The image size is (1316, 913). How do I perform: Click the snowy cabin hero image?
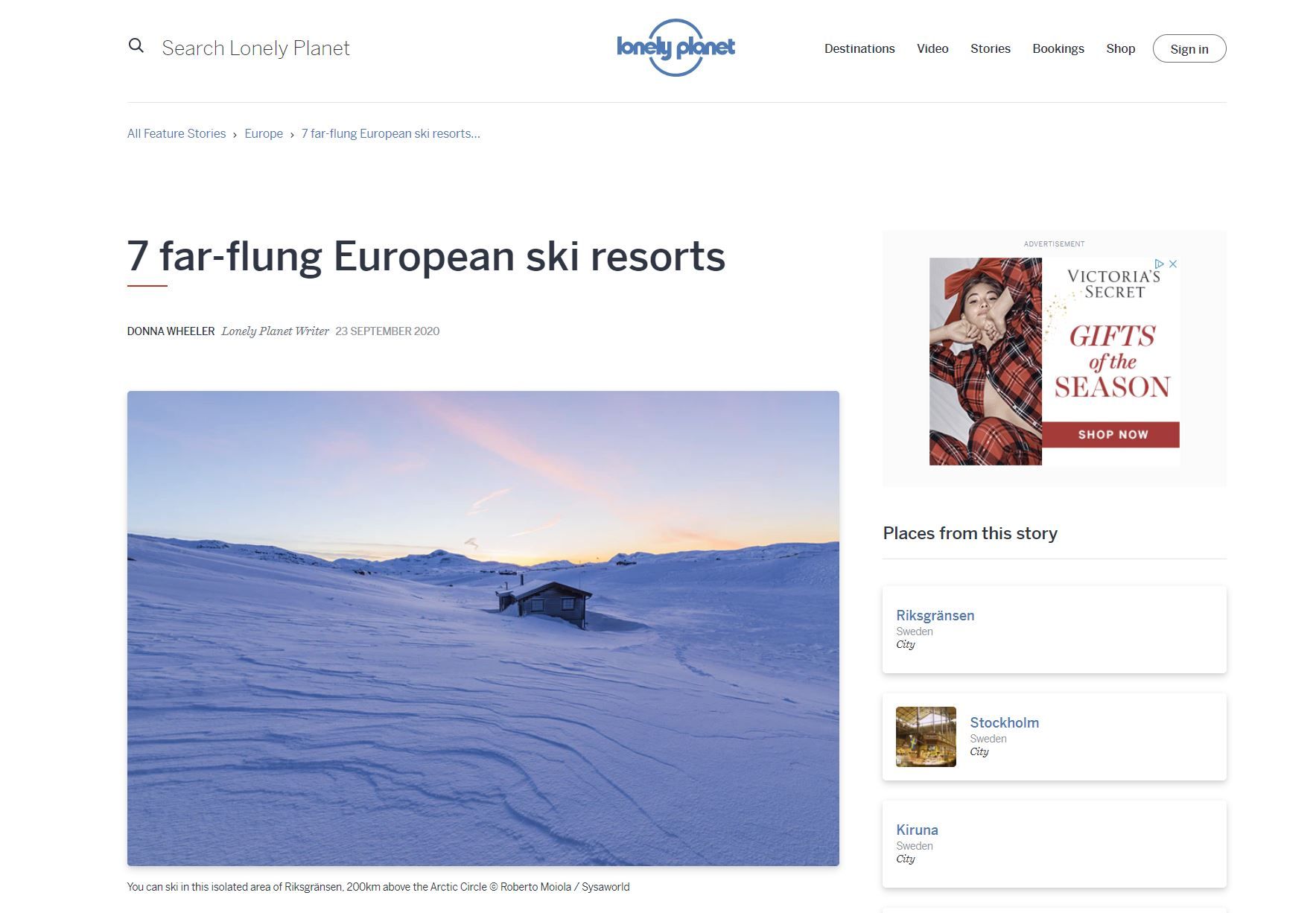[x=483, y=628]
